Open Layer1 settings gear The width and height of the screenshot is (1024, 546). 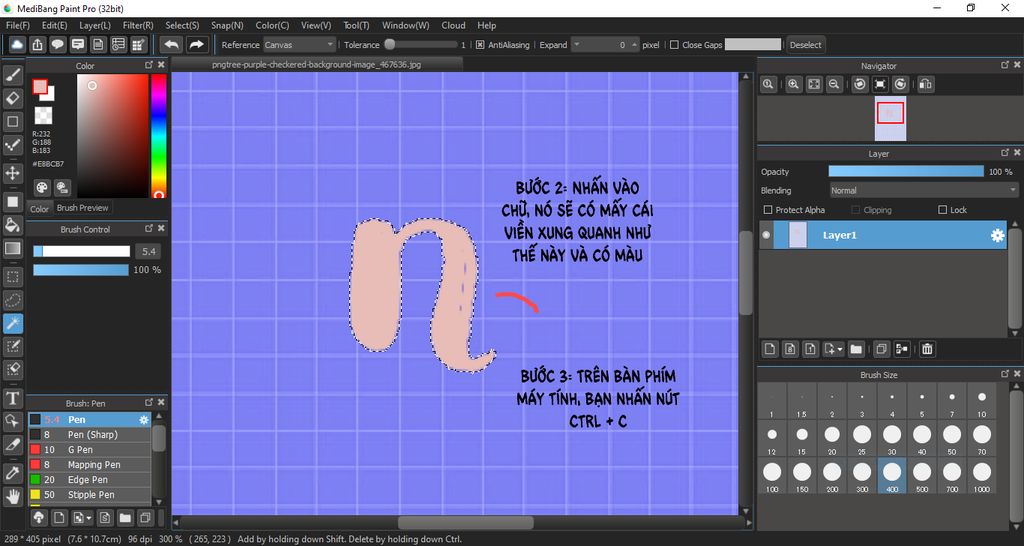(997, 236)
